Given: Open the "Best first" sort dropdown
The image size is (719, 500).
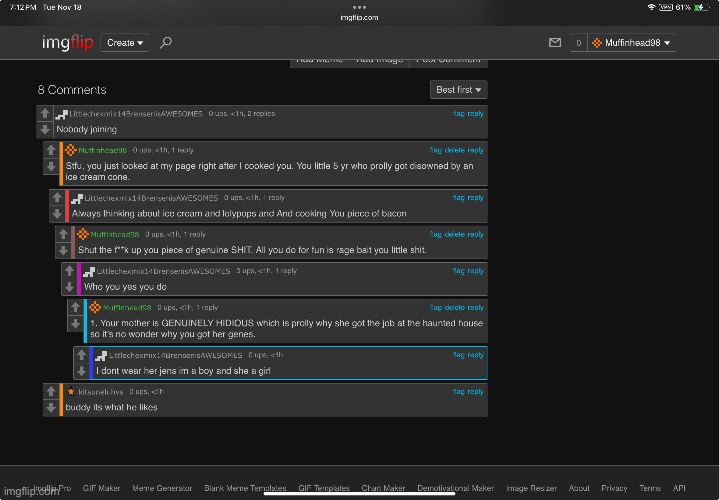Looking at the screenshot, I should click(459, 90).
